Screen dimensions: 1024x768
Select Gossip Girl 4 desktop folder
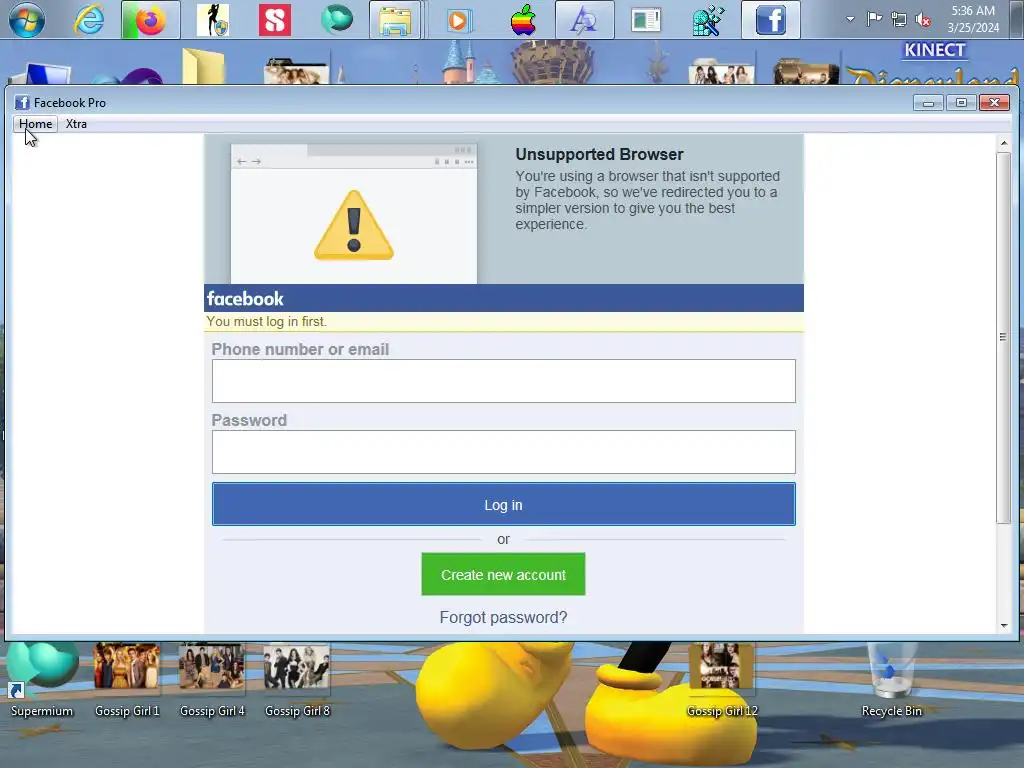(212, 680)
